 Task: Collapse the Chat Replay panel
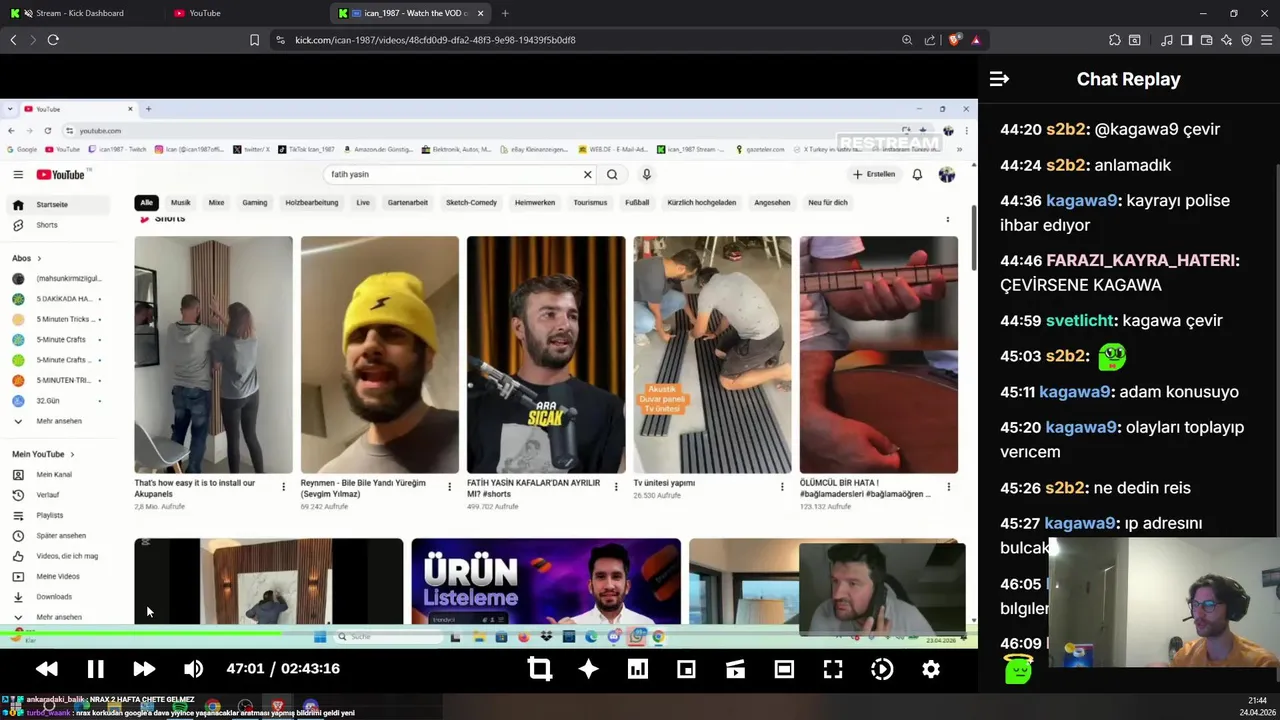(x=999, y=79)
